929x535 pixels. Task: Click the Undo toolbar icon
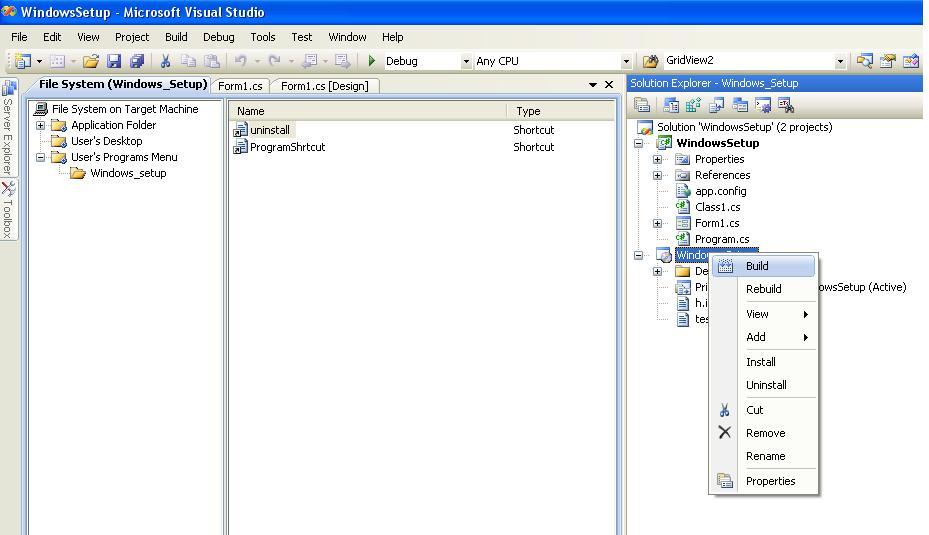click(241, 60)
